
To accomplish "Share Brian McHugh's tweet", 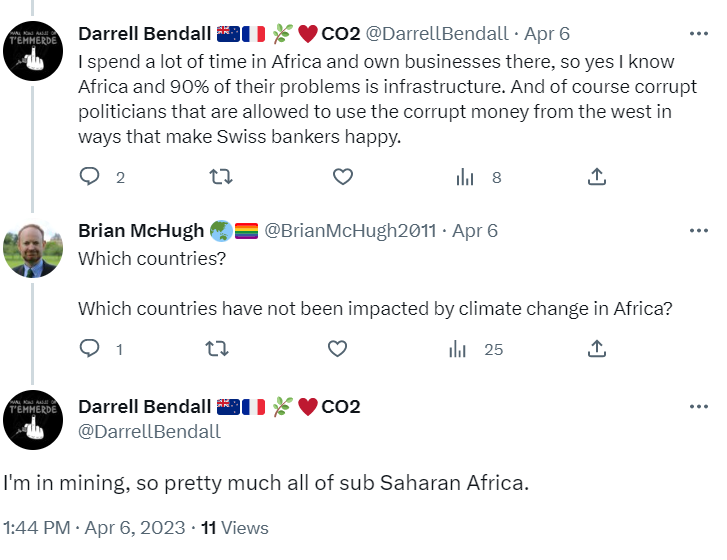I will 596,349.
